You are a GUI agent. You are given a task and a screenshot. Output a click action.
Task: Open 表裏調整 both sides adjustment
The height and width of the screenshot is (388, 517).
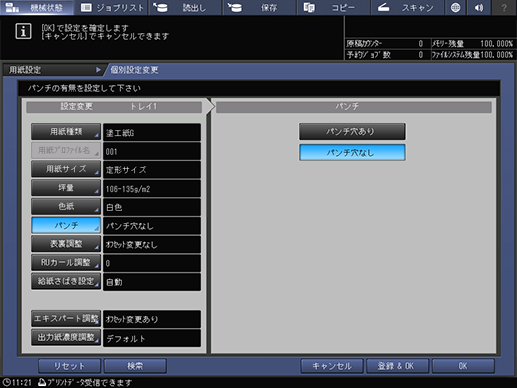pyautogui.click(x=66, y=244)
